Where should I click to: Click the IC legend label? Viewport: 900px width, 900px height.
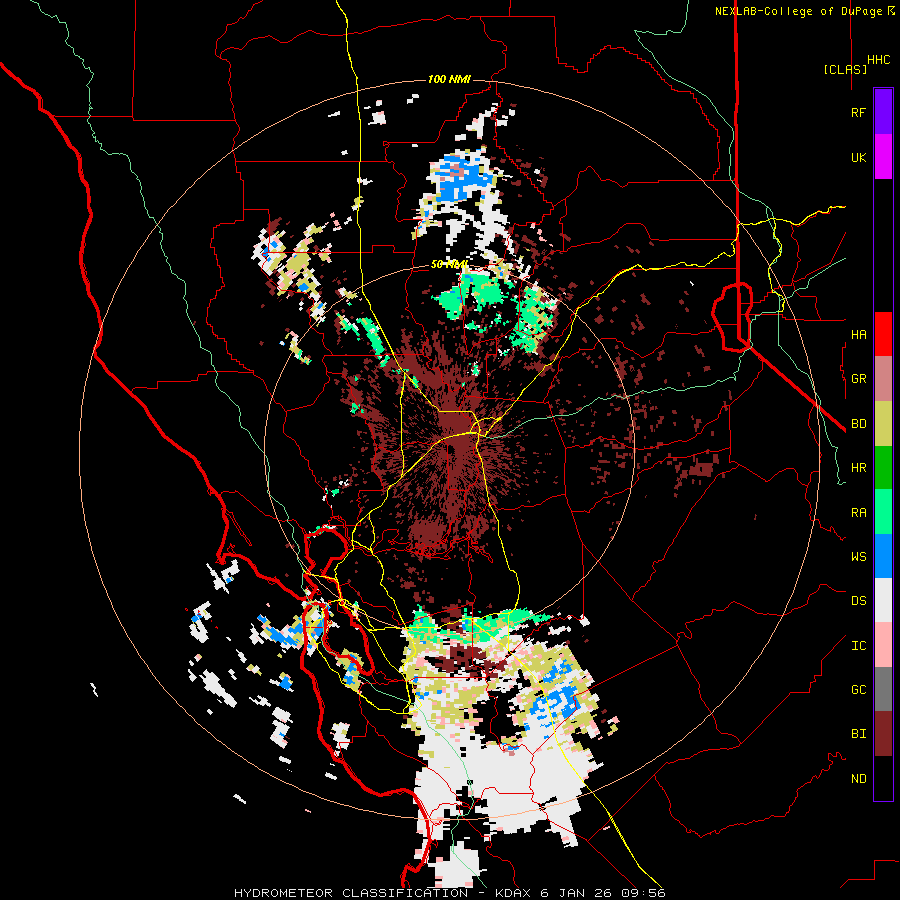pos(858,645)
